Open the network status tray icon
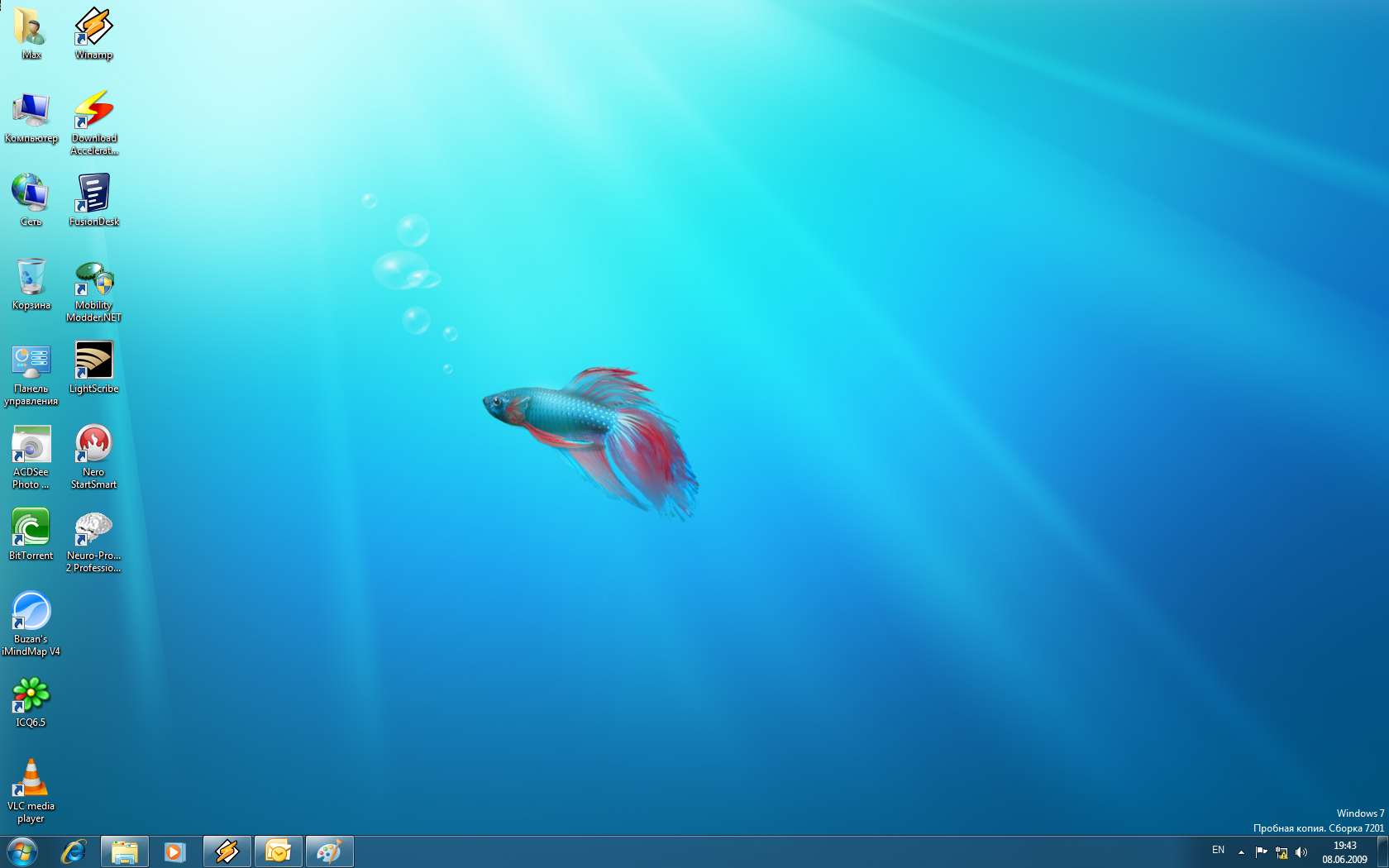 [1282, 852]
